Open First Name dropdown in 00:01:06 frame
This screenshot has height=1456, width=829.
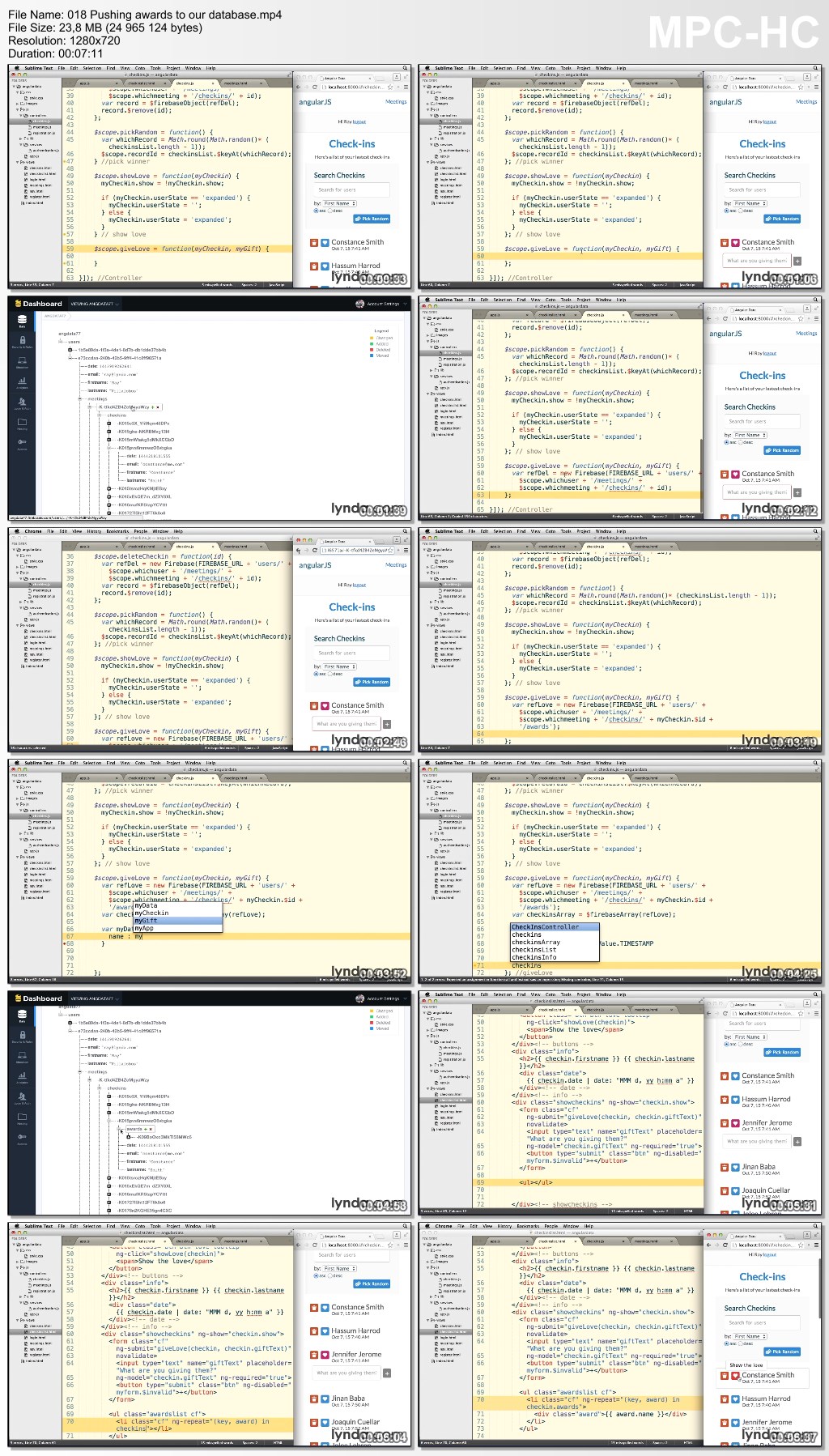point(750,203)
